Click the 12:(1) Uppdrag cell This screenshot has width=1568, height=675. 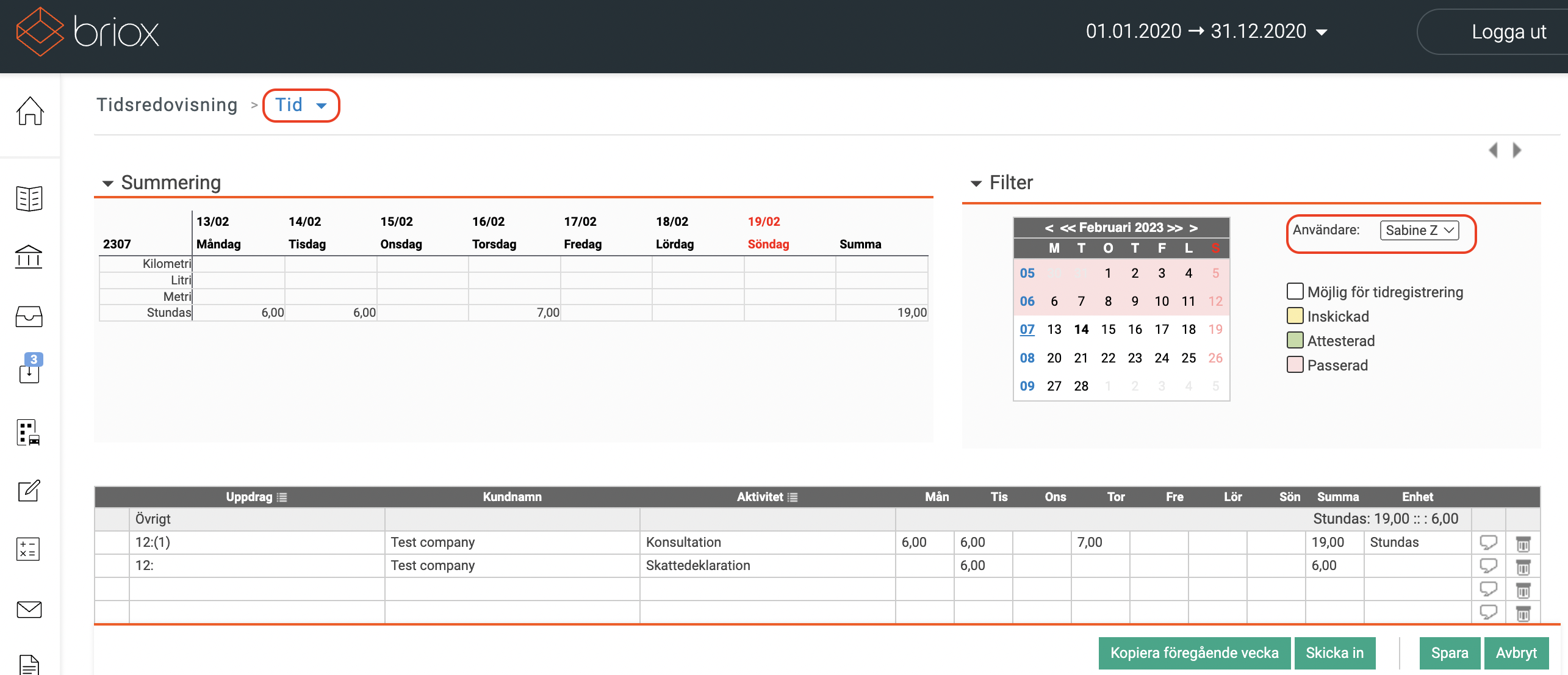tap(257, 543)
